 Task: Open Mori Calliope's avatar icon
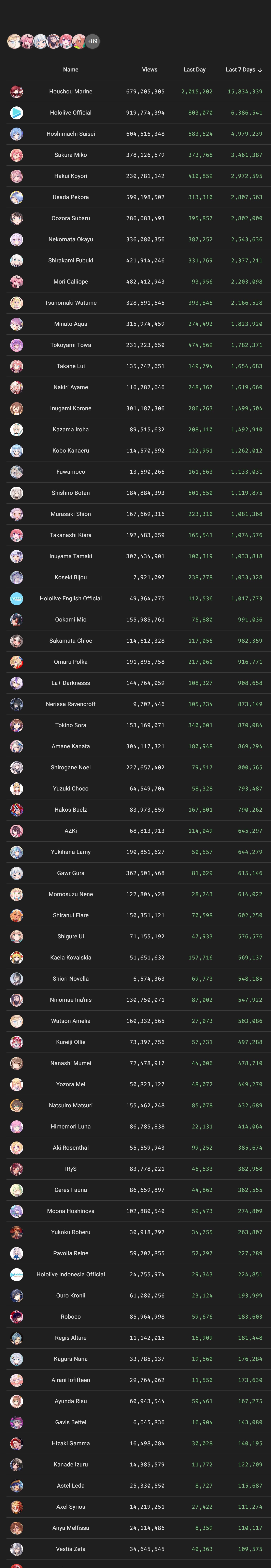coord(16,281)
